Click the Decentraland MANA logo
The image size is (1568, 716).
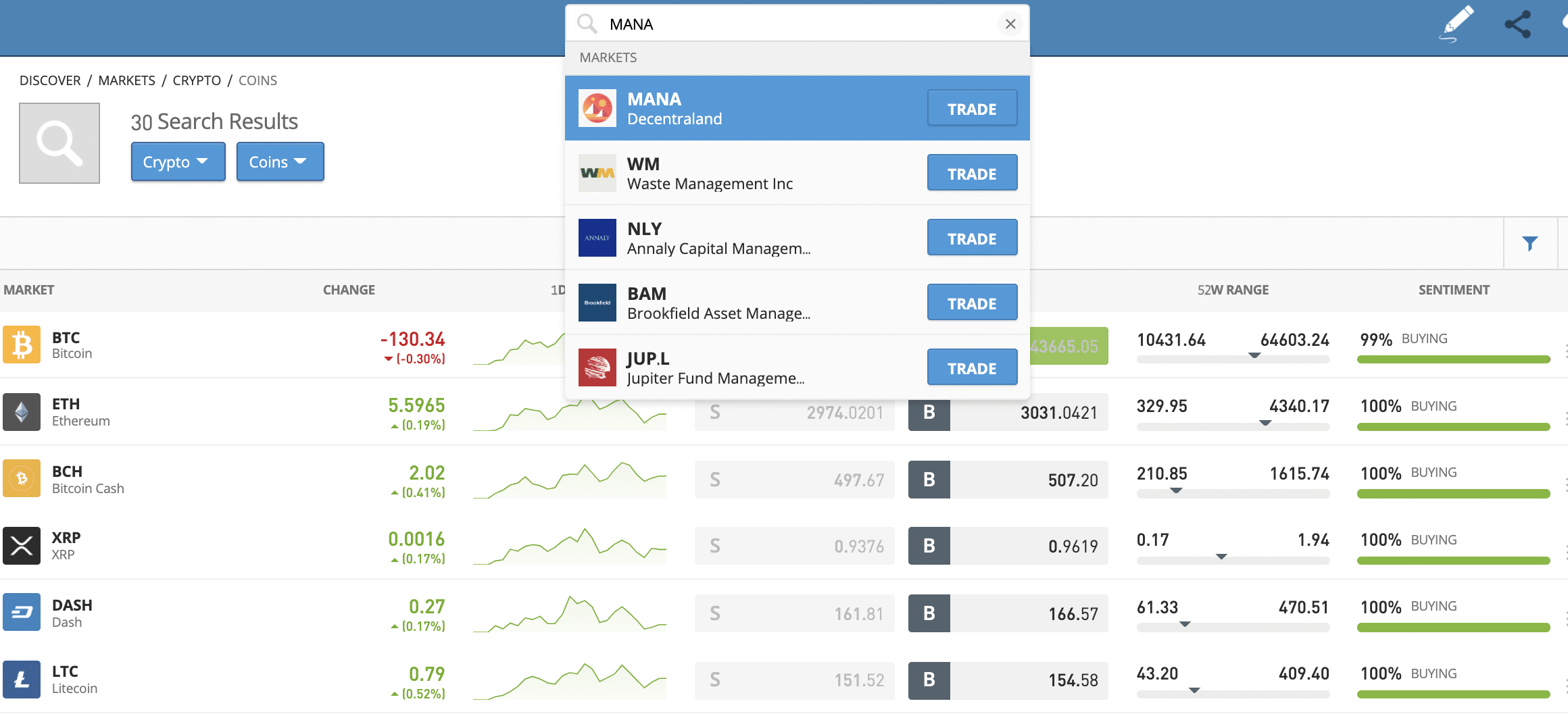(597, 108)
